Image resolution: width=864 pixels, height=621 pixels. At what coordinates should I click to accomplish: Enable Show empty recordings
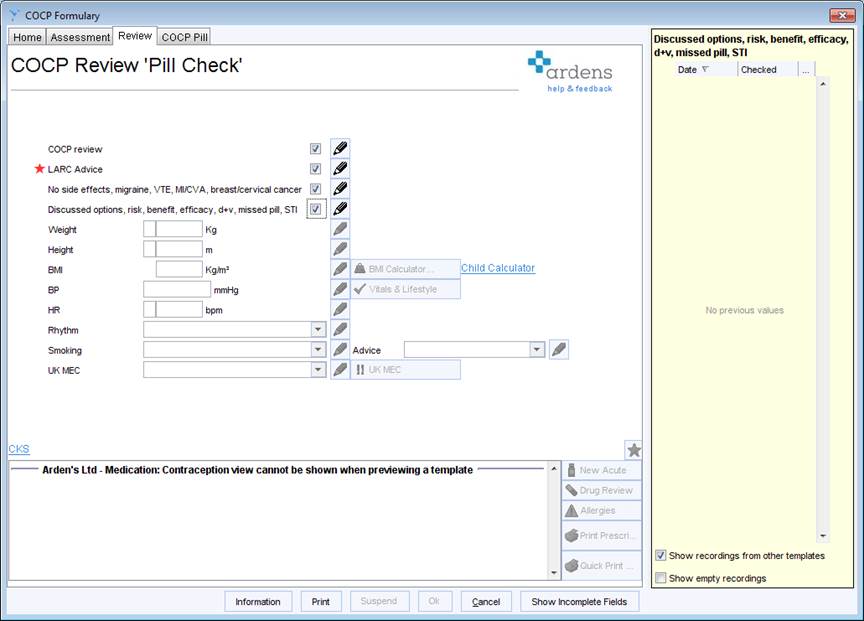[x=661, y=578]
